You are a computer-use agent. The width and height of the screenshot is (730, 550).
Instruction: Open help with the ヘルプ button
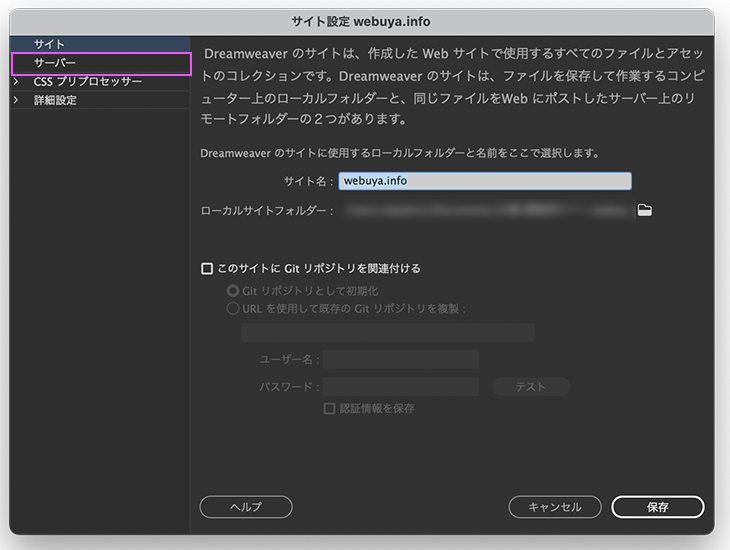tap(246, 507)
